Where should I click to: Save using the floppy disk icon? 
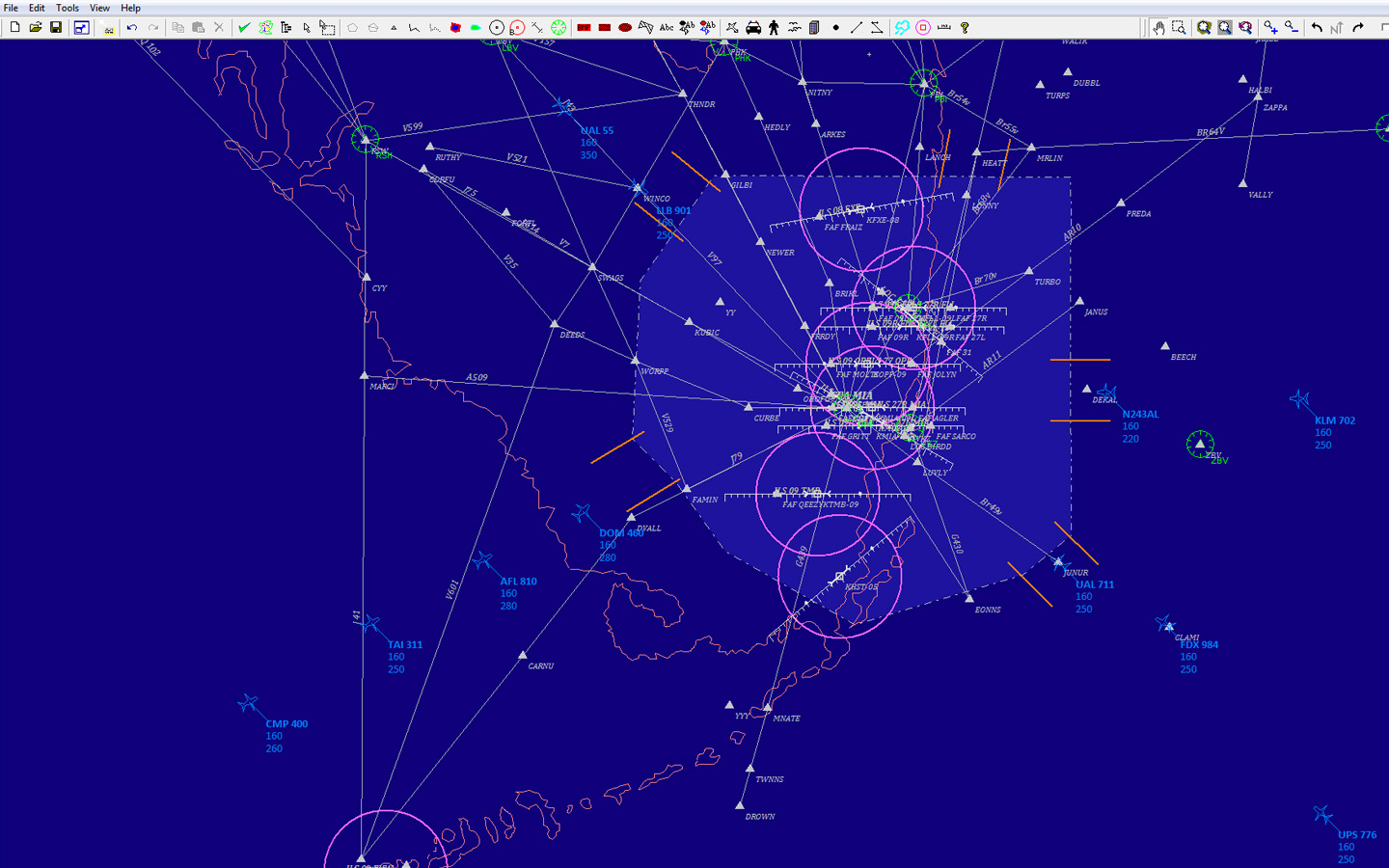(x=56, y=27)
